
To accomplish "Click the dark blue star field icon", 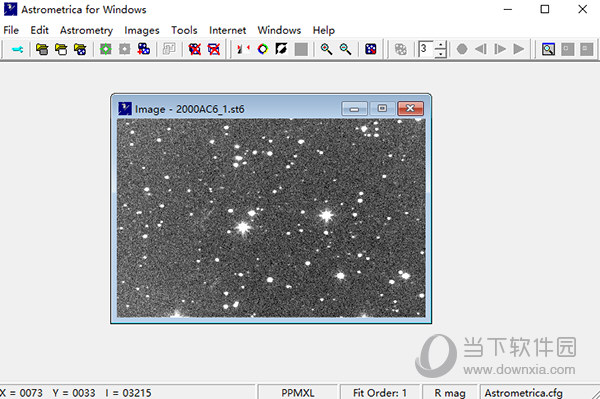I will pos(371,49).
